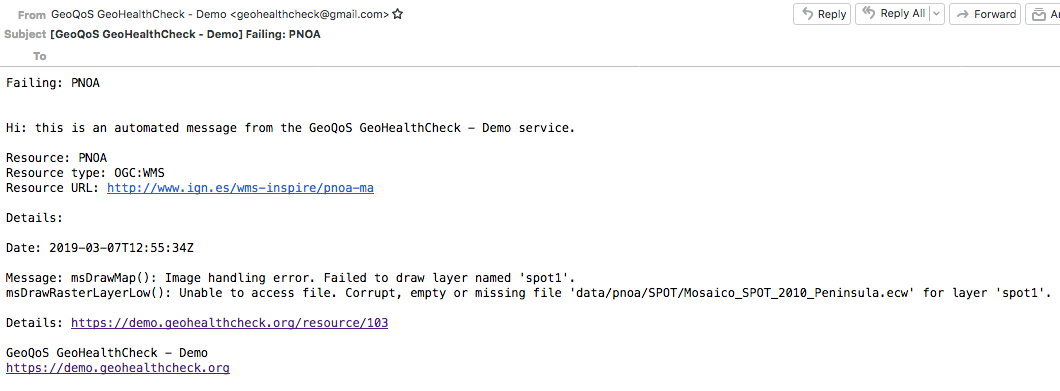Open the ign.es pnoa-ma resource URL
The image size is (1060, 391).
click(240, 188)
